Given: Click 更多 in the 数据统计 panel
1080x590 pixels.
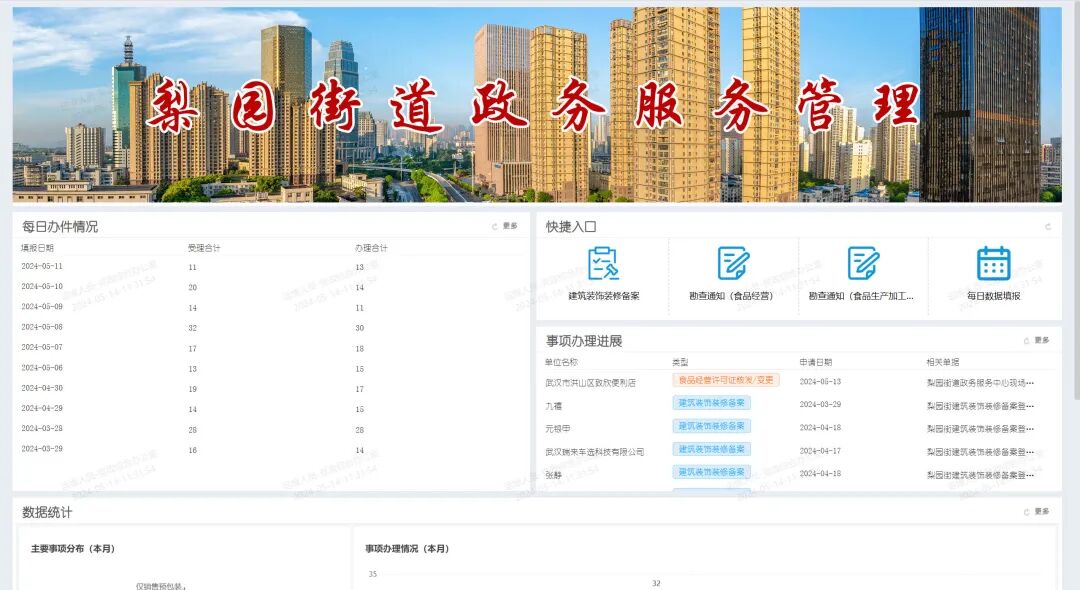Looking at the screenshot, I should (x=1041, y=512).
